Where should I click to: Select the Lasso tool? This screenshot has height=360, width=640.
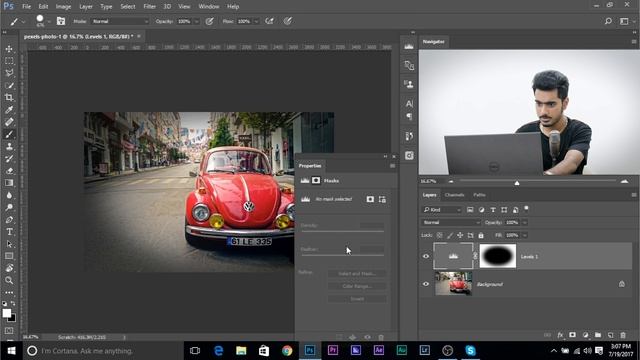point(9,73)
